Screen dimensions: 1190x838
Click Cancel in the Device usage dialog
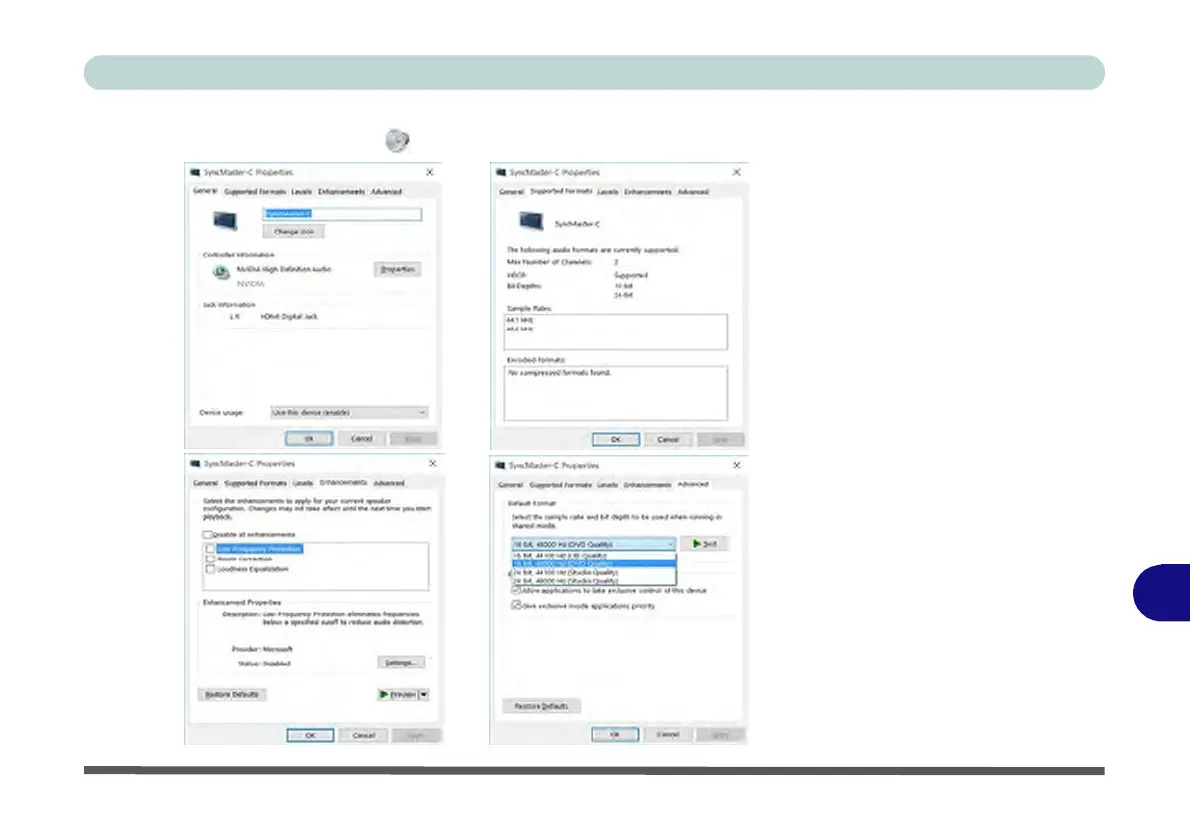[361, 439]
